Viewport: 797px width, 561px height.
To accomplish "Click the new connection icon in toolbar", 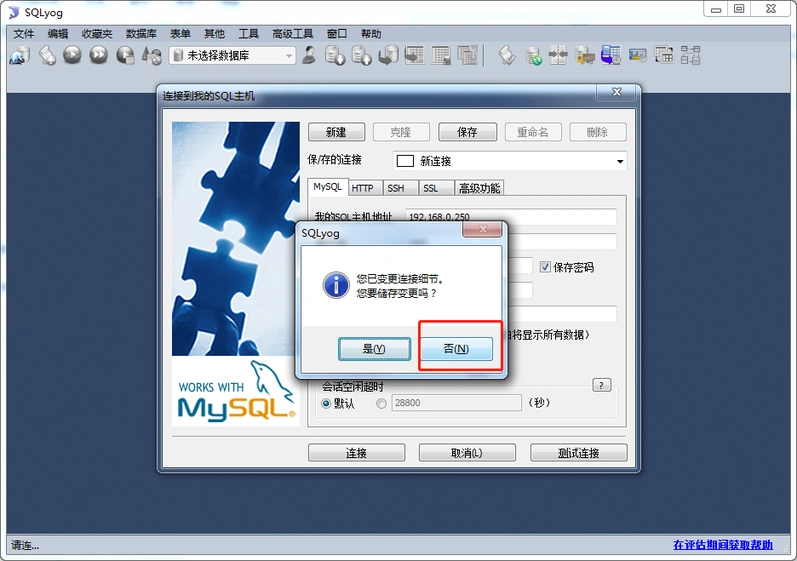I will (x=20, y=55).
